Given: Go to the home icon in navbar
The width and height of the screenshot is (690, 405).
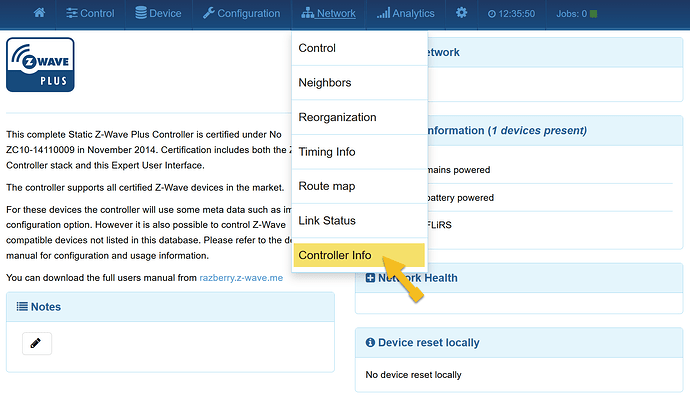Looking at the screenshot, I should [39, 13].
